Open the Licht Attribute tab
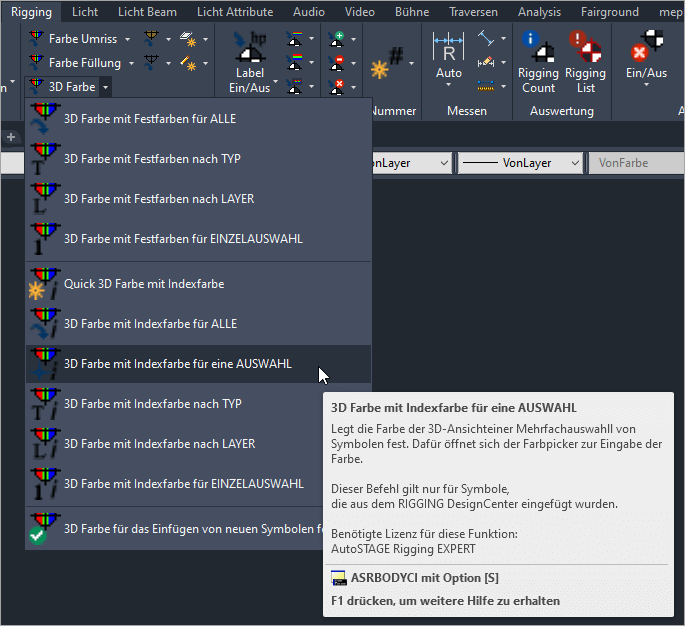The width and height of the screenshot is (685, 626). coord(235,12)
